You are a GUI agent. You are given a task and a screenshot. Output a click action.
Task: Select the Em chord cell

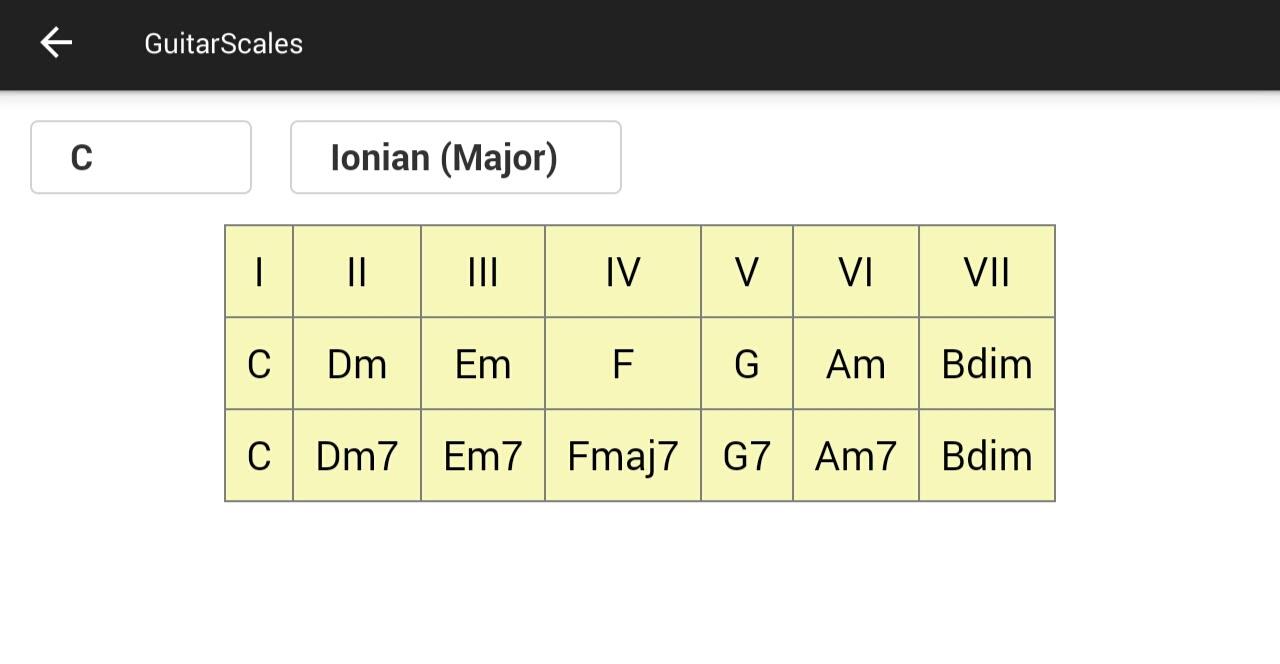(483, 364)
